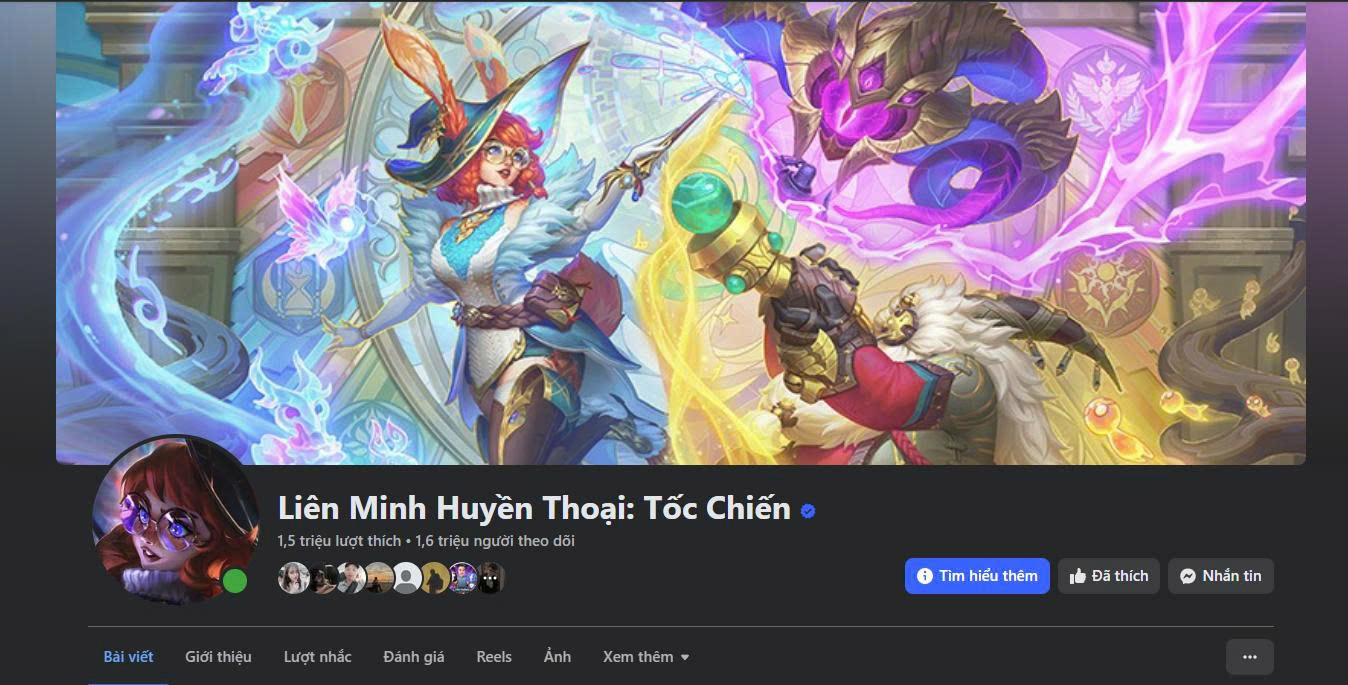
Task: Click the green online status dot
Action: click(235, 580)
